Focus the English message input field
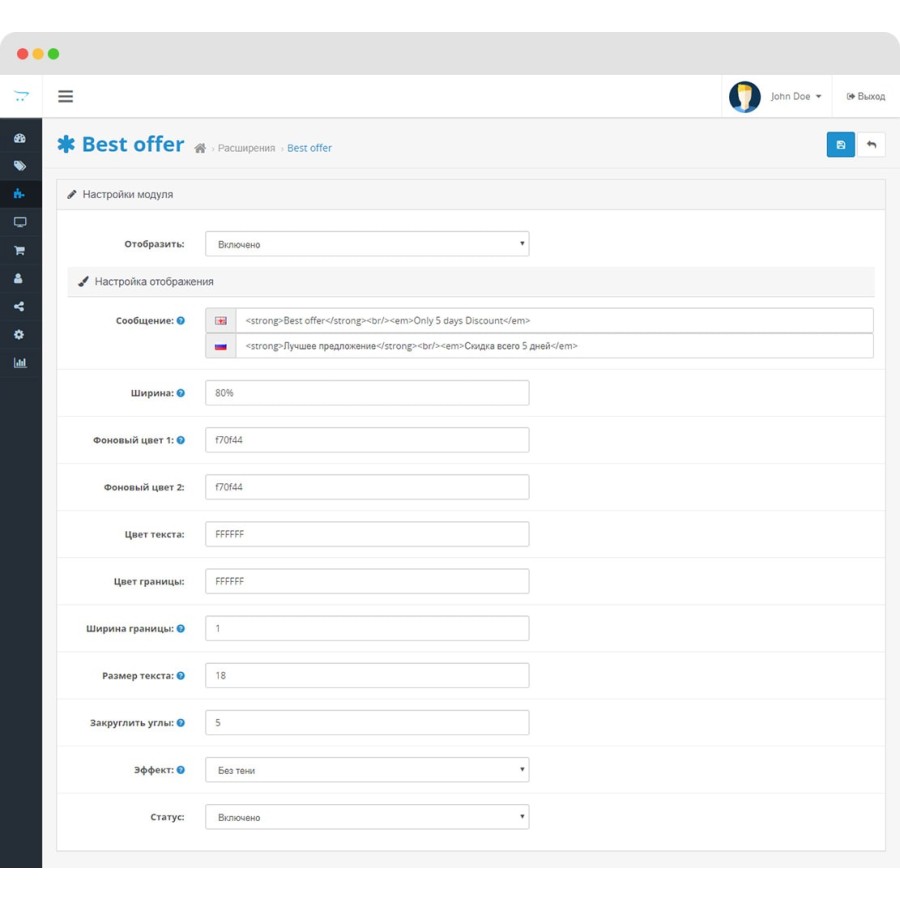900x900 pixels. click(x=554, y=321)
